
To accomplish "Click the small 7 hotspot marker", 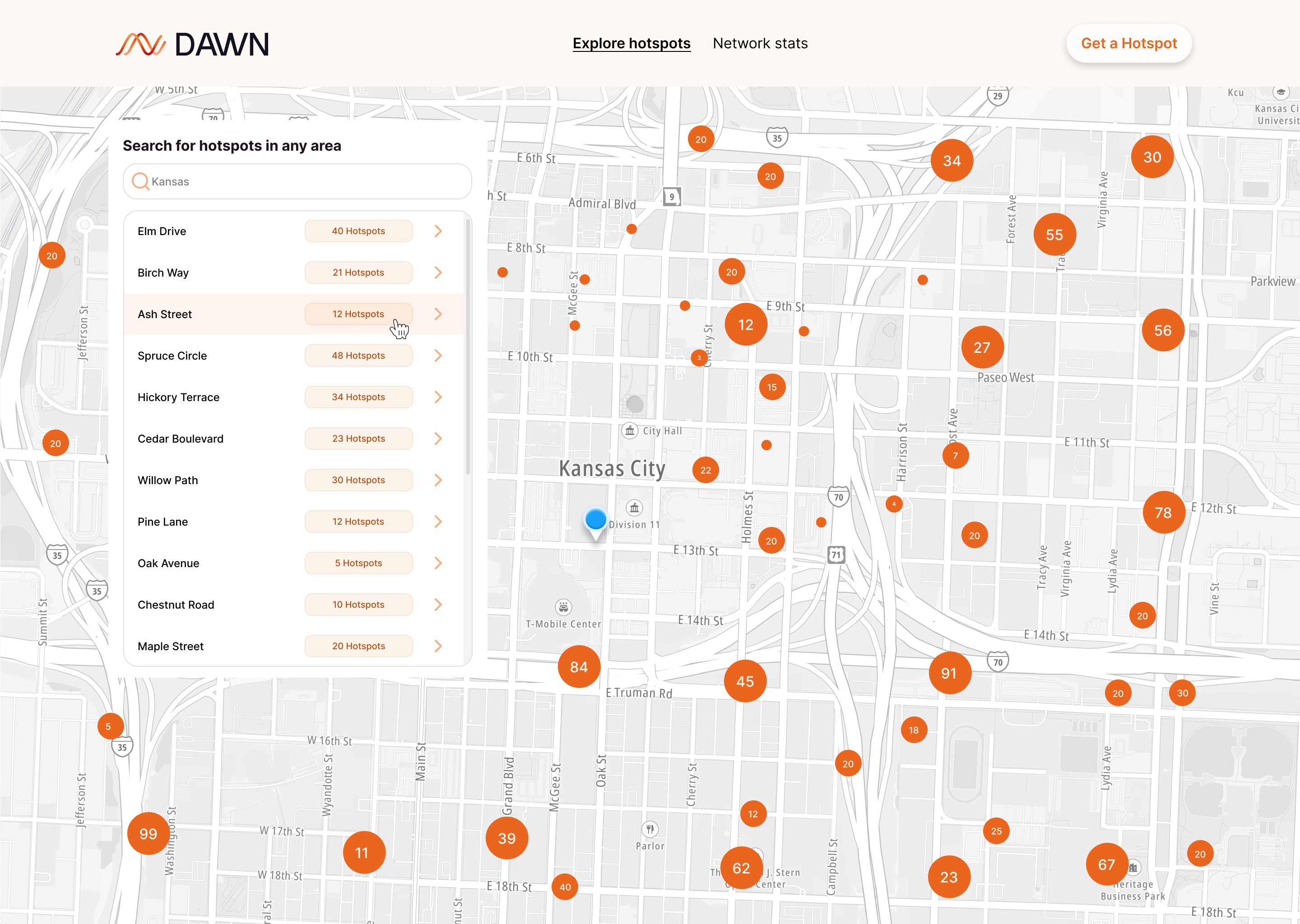I will (955, 456).
